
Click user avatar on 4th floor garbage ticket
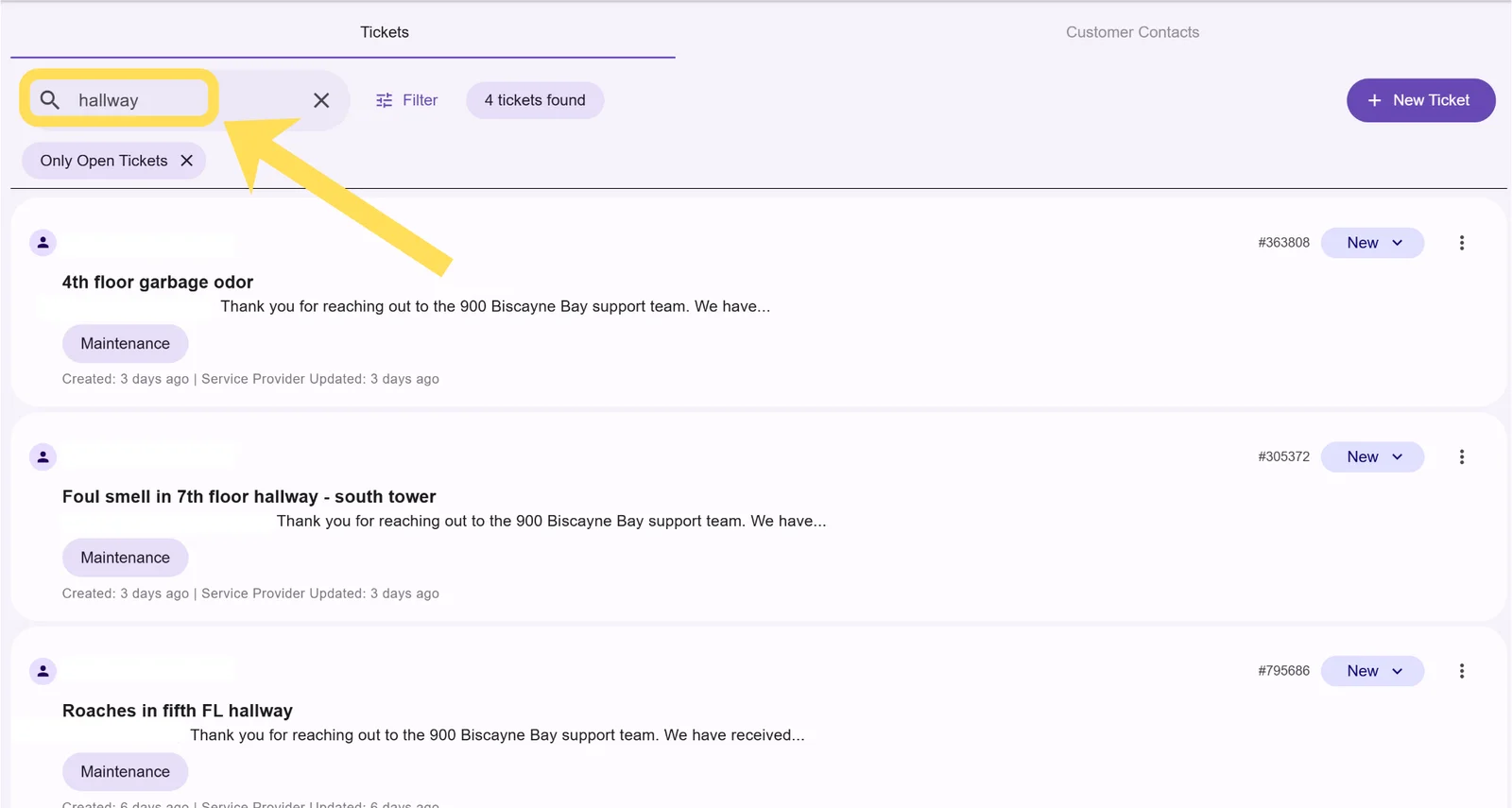click(43, 243)
